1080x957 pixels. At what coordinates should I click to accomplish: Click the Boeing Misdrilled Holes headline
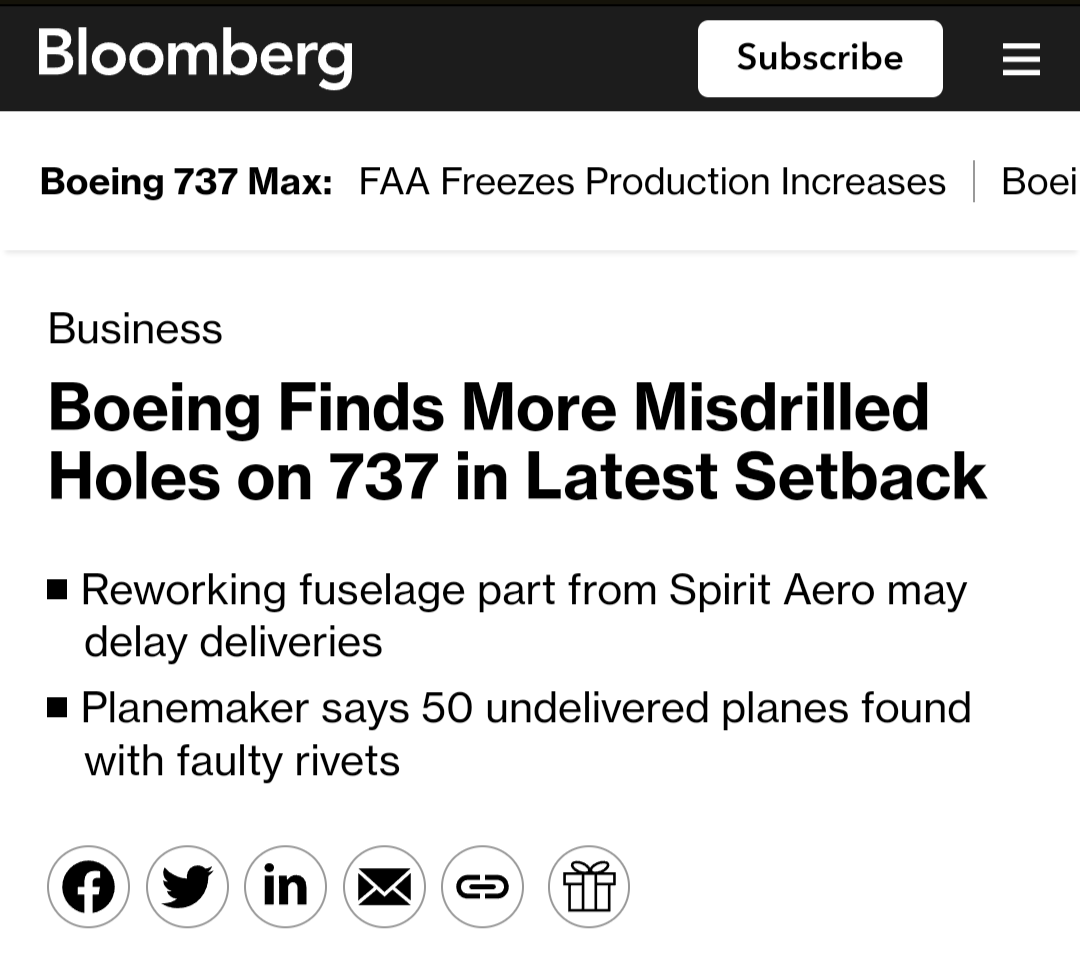point(516,441)
